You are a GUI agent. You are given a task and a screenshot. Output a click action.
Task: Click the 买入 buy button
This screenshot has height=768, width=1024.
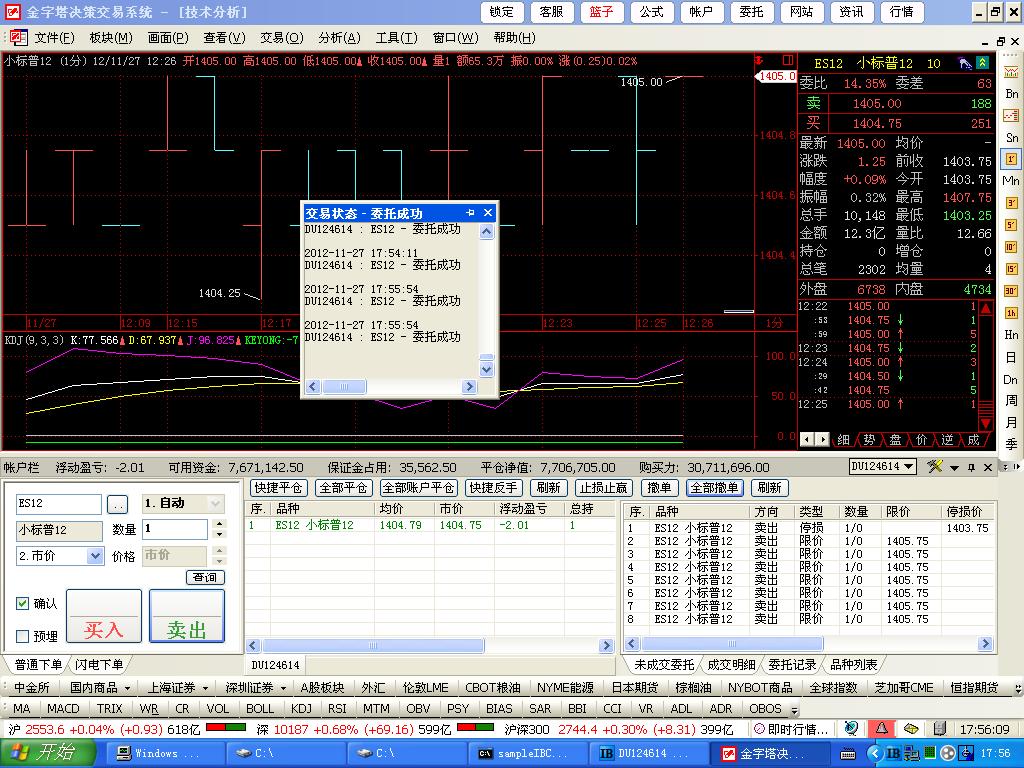pos(104,616)
